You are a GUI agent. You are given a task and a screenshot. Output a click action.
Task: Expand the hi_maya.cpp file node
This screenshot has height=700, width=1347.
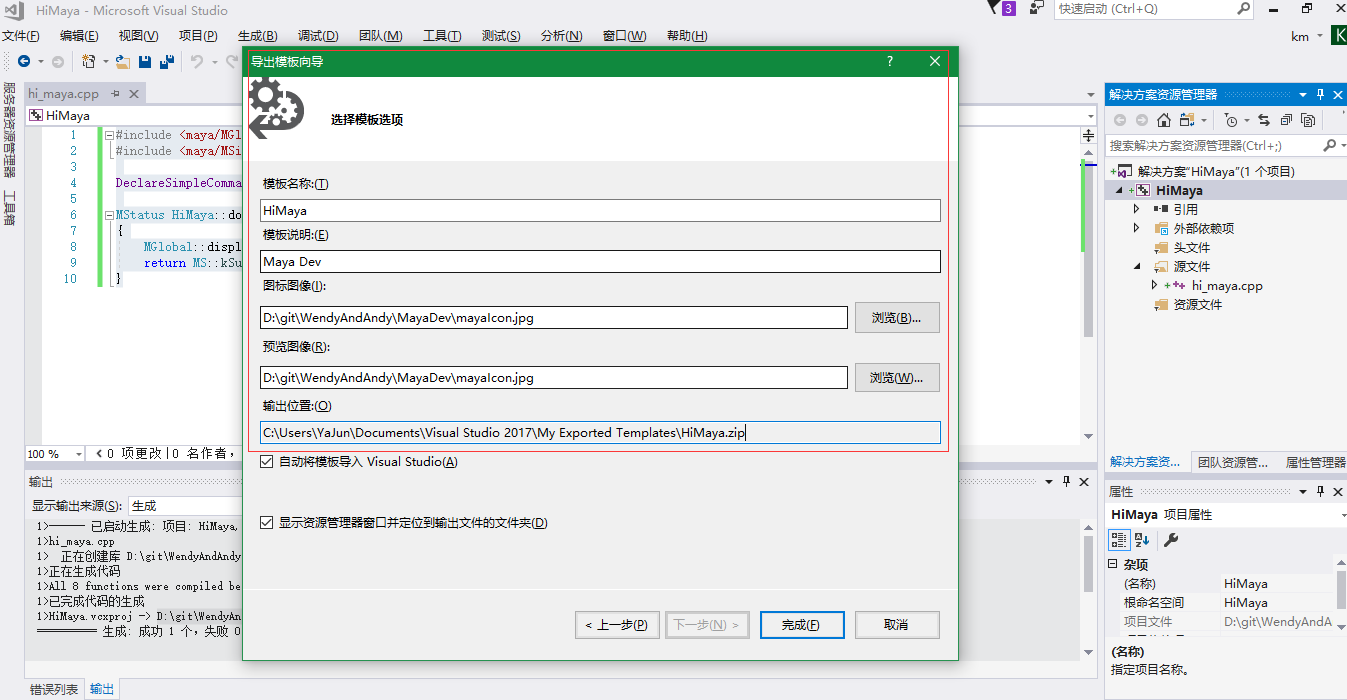tap(1155, 285)
